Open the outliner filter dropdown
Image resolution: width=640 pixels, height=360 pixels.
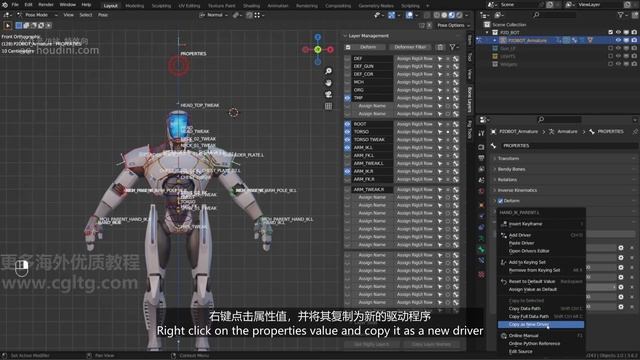coord(623,15)
